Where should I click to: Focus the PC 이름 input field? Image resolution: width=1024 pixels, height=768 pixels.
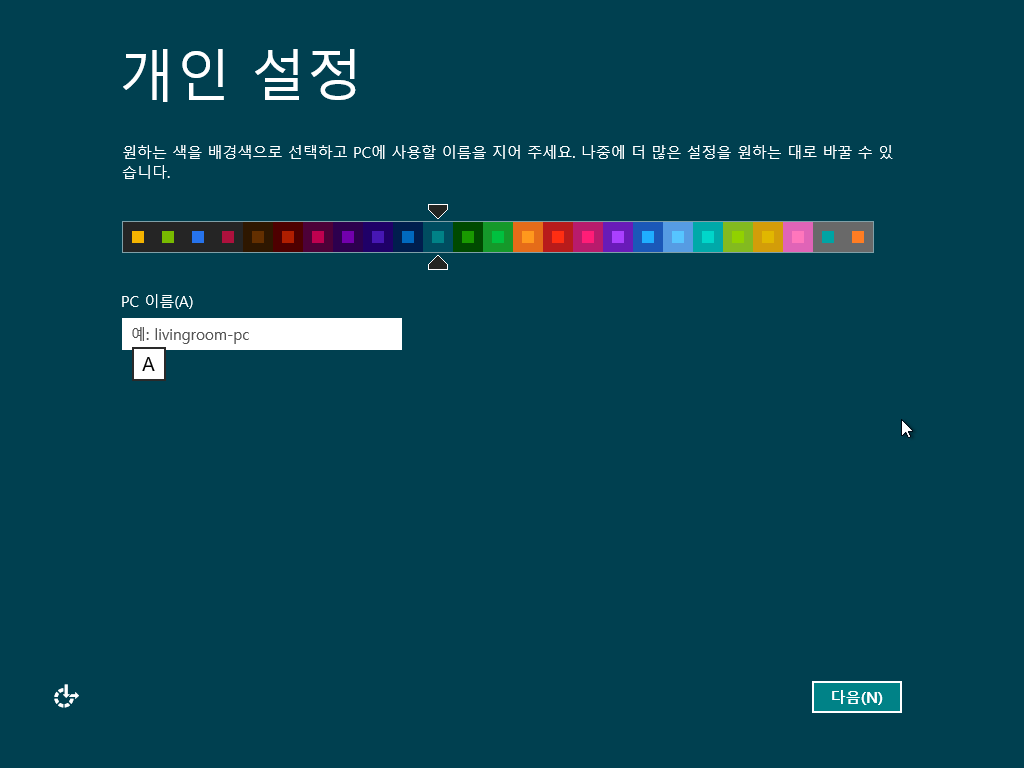[x=262, y=334]
